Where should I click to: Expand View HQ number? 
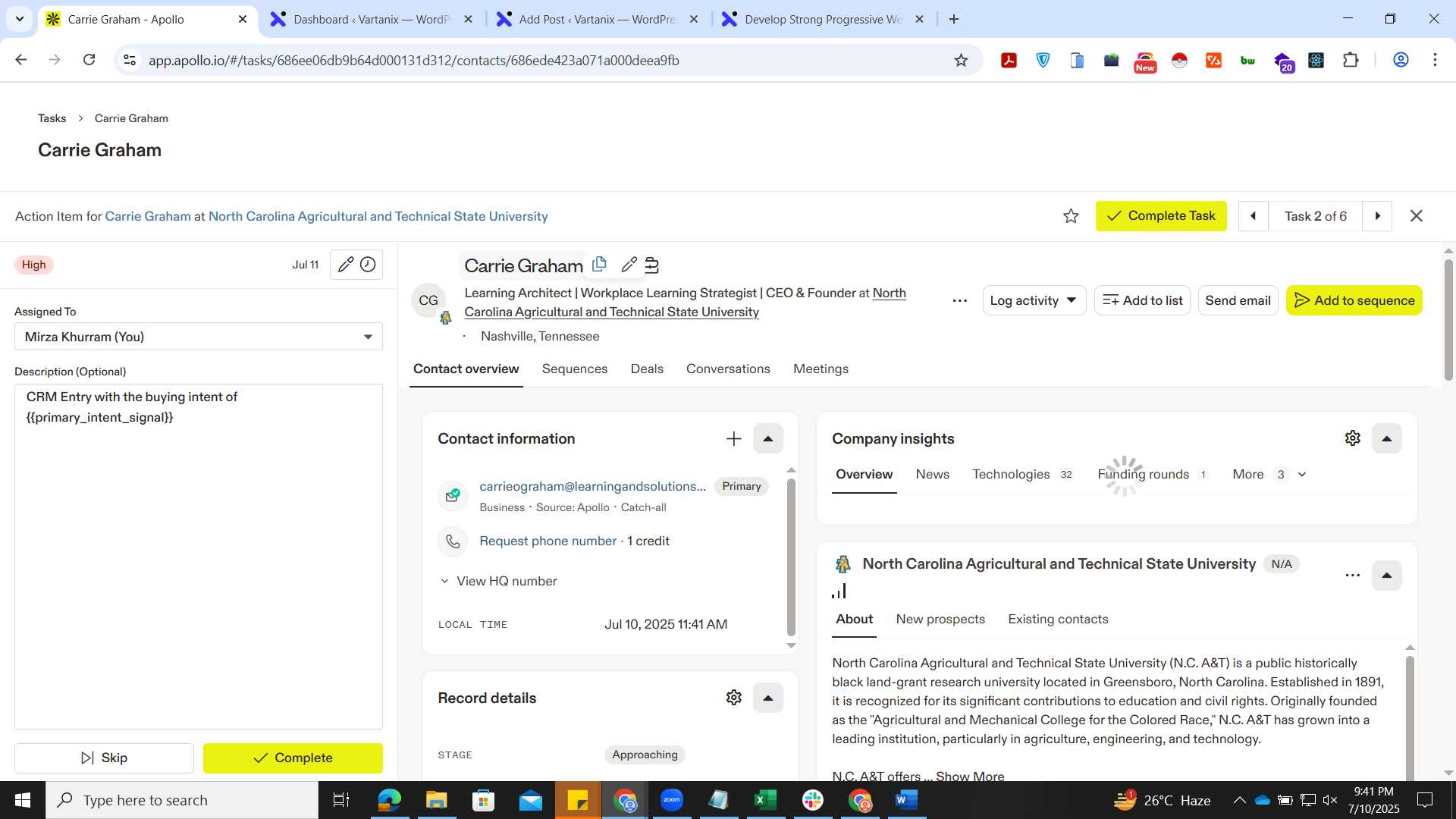coord(499,581)
